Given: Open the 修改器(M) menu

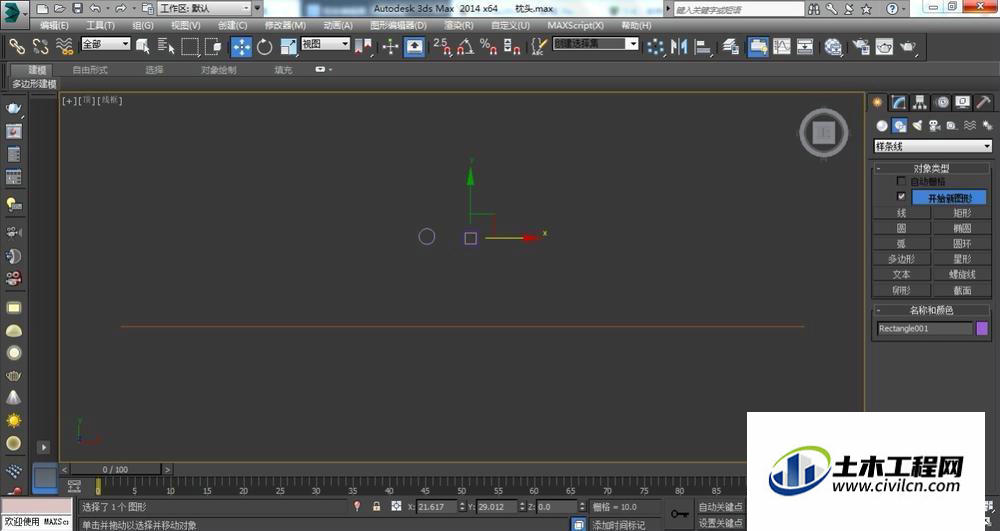Looking at the screenshot, I should (x=285, y=25).
